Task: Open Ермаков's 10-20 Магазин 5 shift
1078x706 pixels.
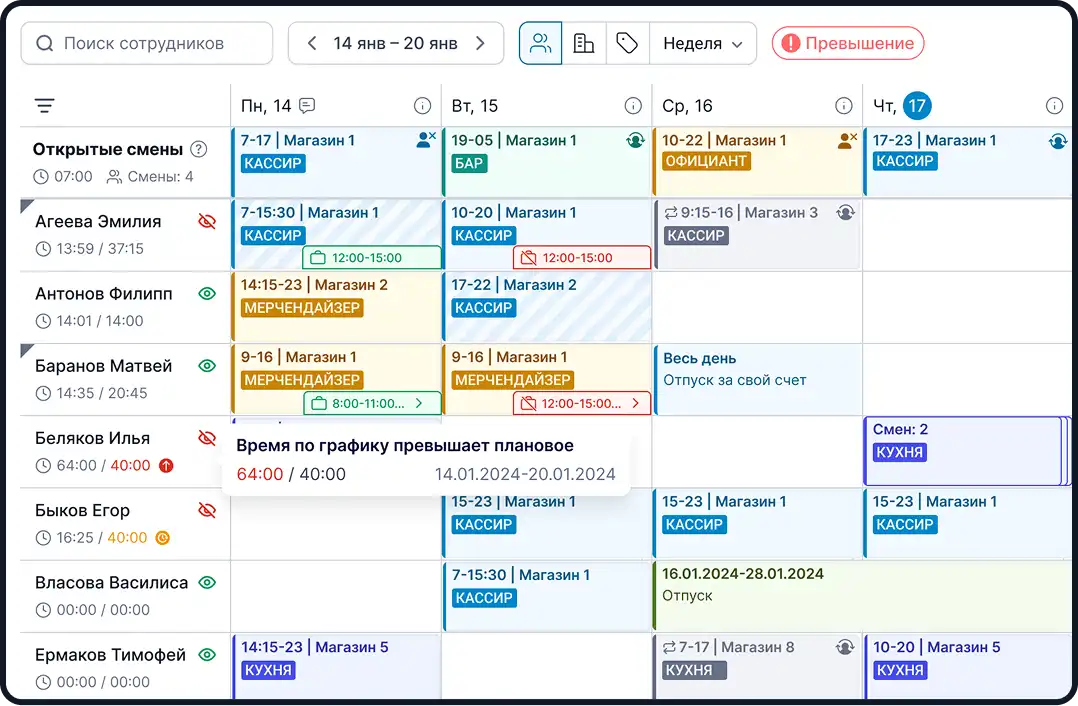Action: click(968, 667)
